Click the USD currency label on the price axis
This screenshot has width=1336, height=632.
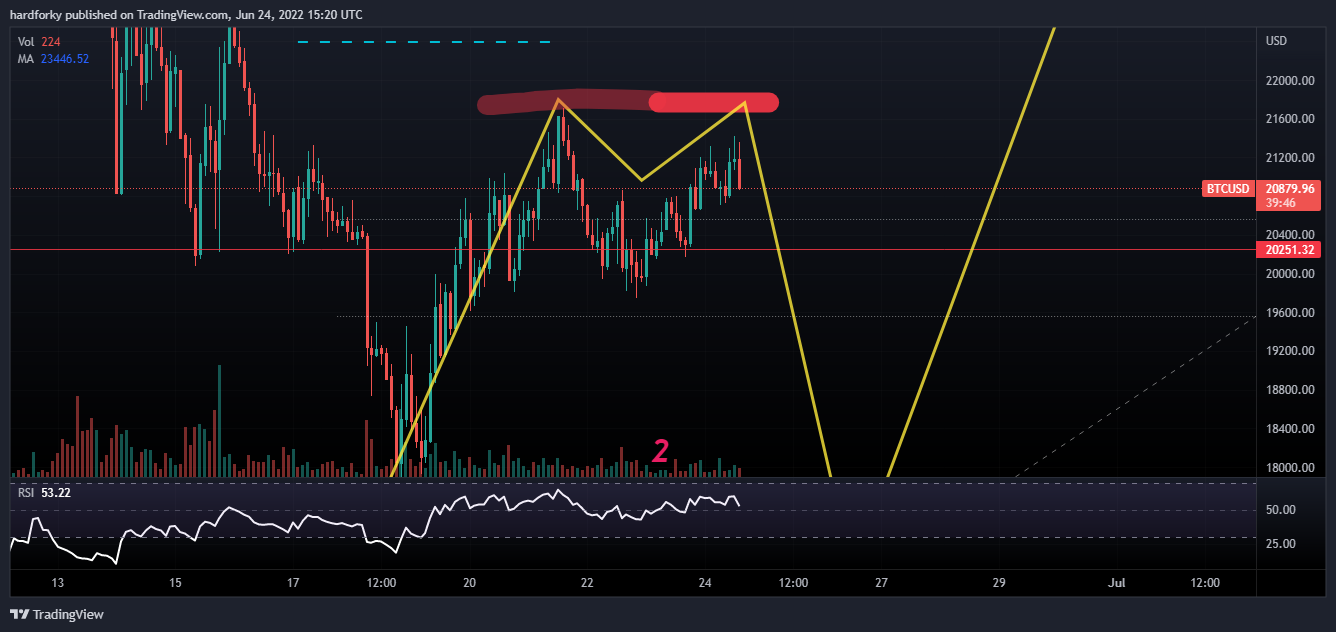[x=1276, y=41]
